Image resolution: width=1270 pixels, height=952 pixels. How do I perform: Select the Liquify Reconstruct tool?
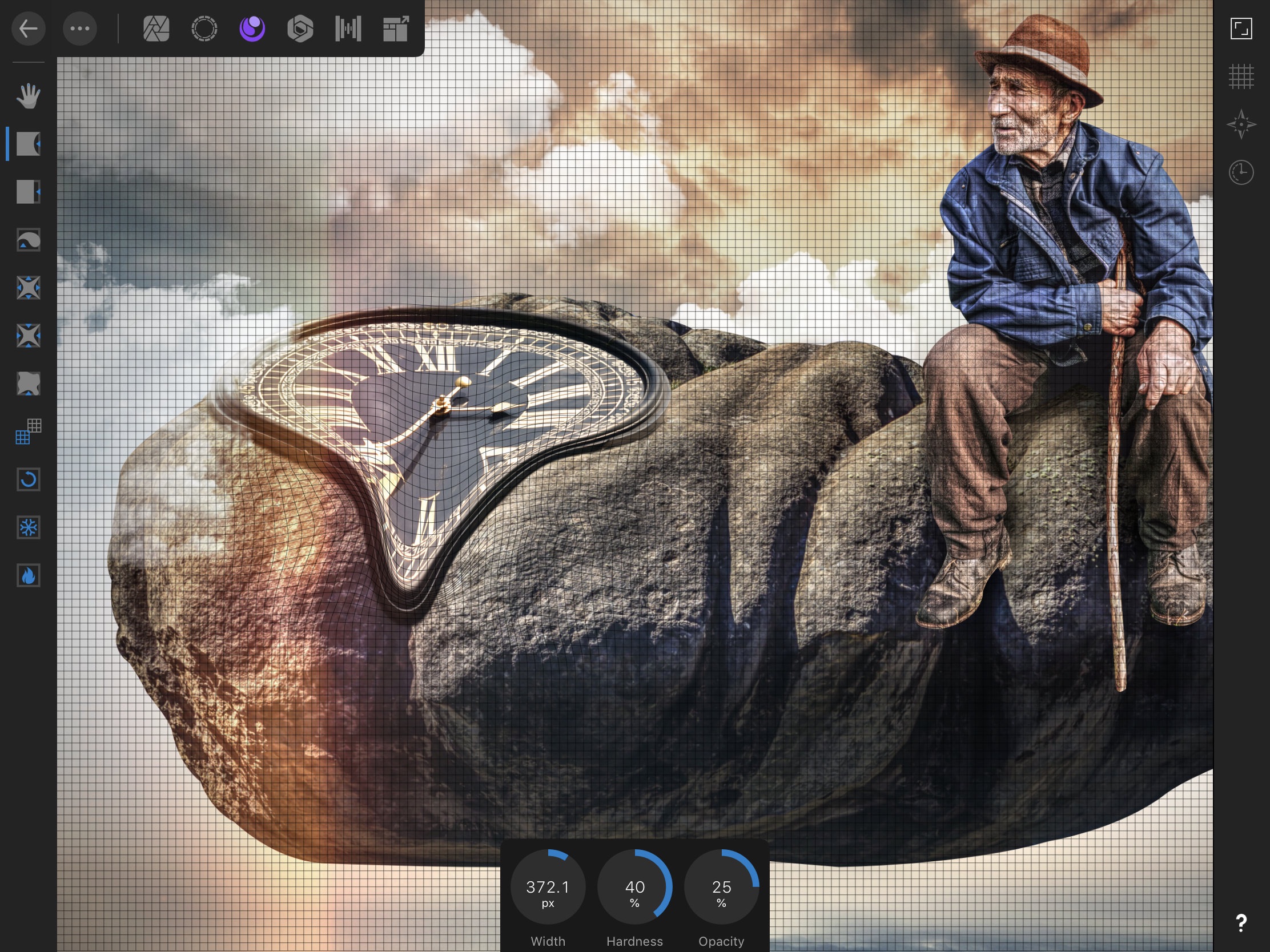coord(28,479)
